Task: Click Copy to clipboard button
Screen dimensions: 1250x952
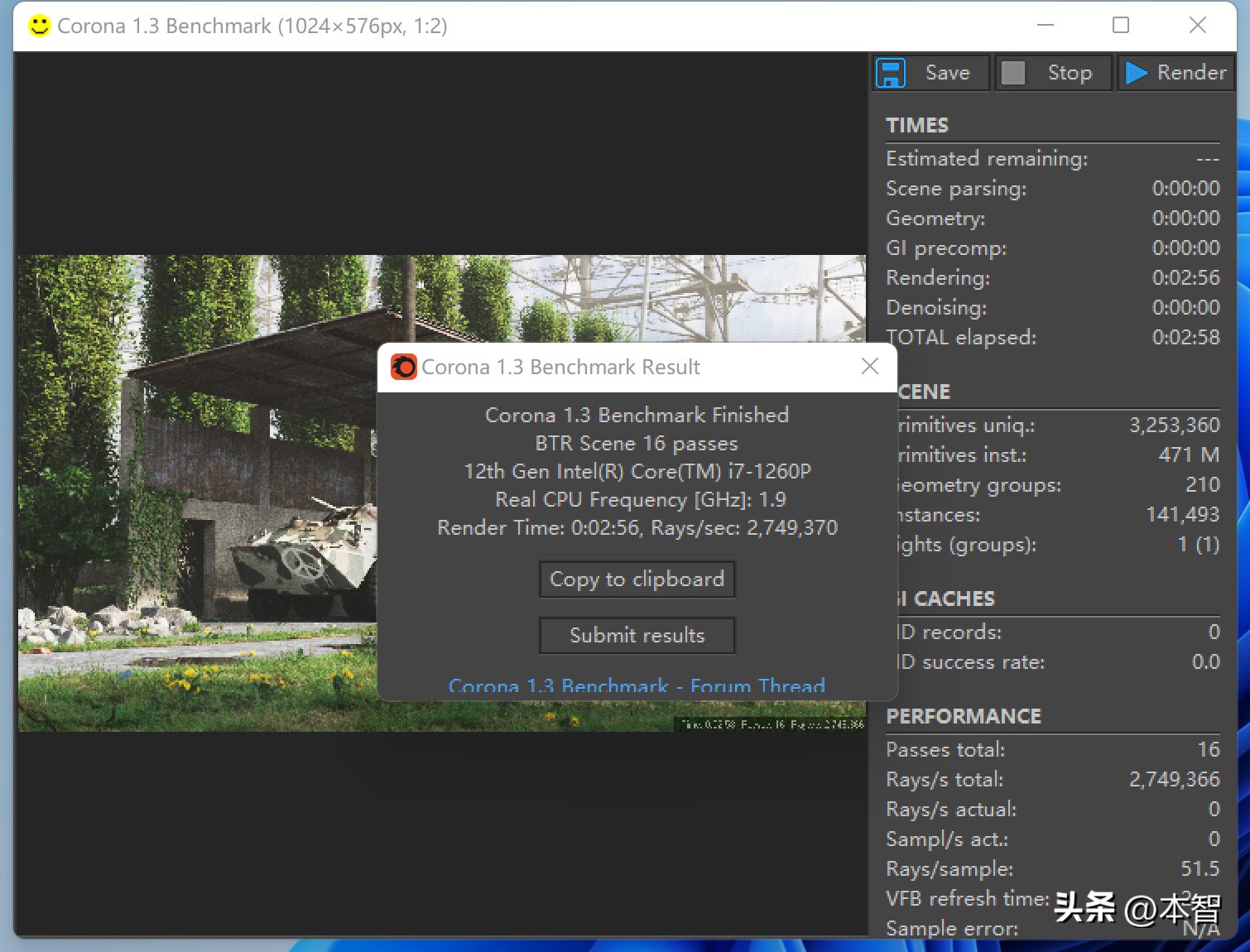Action: 637,579
